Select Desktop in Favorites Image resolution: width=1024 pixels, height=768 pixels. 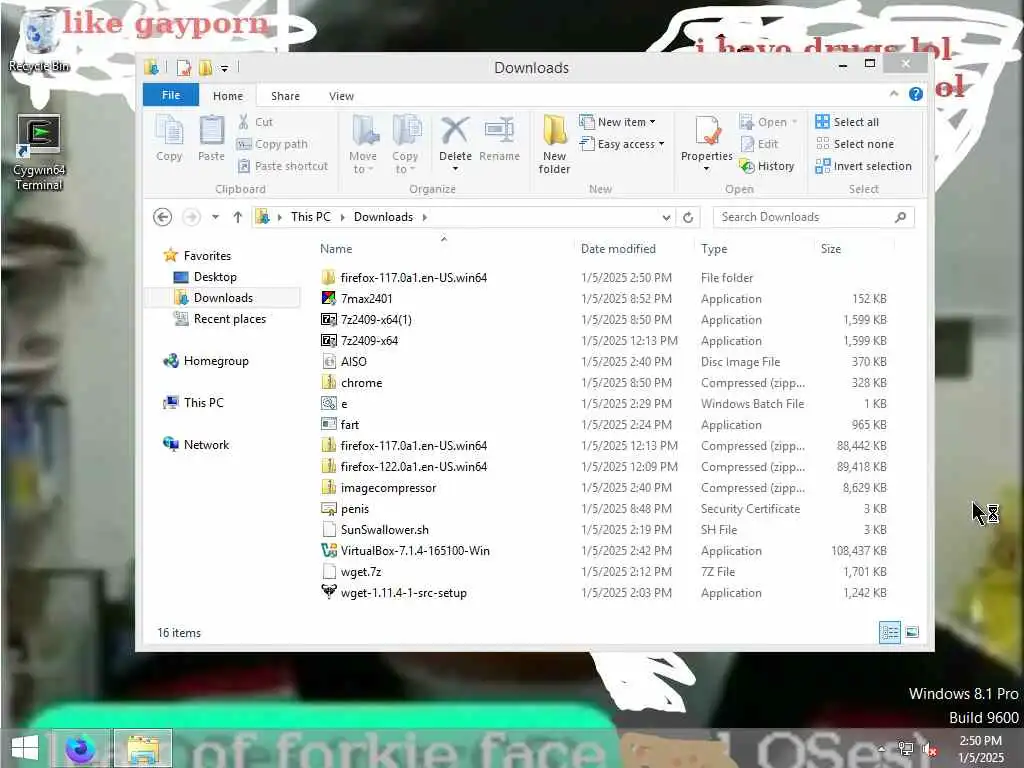coord(205,277)
